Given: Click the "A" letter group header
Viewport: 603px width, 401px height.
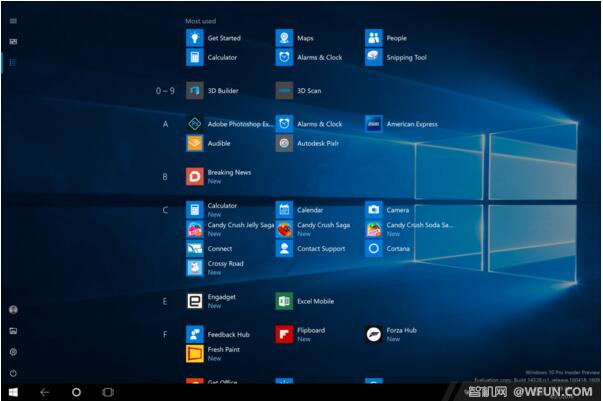Looking at the screenshot, I should coord(165,124).
